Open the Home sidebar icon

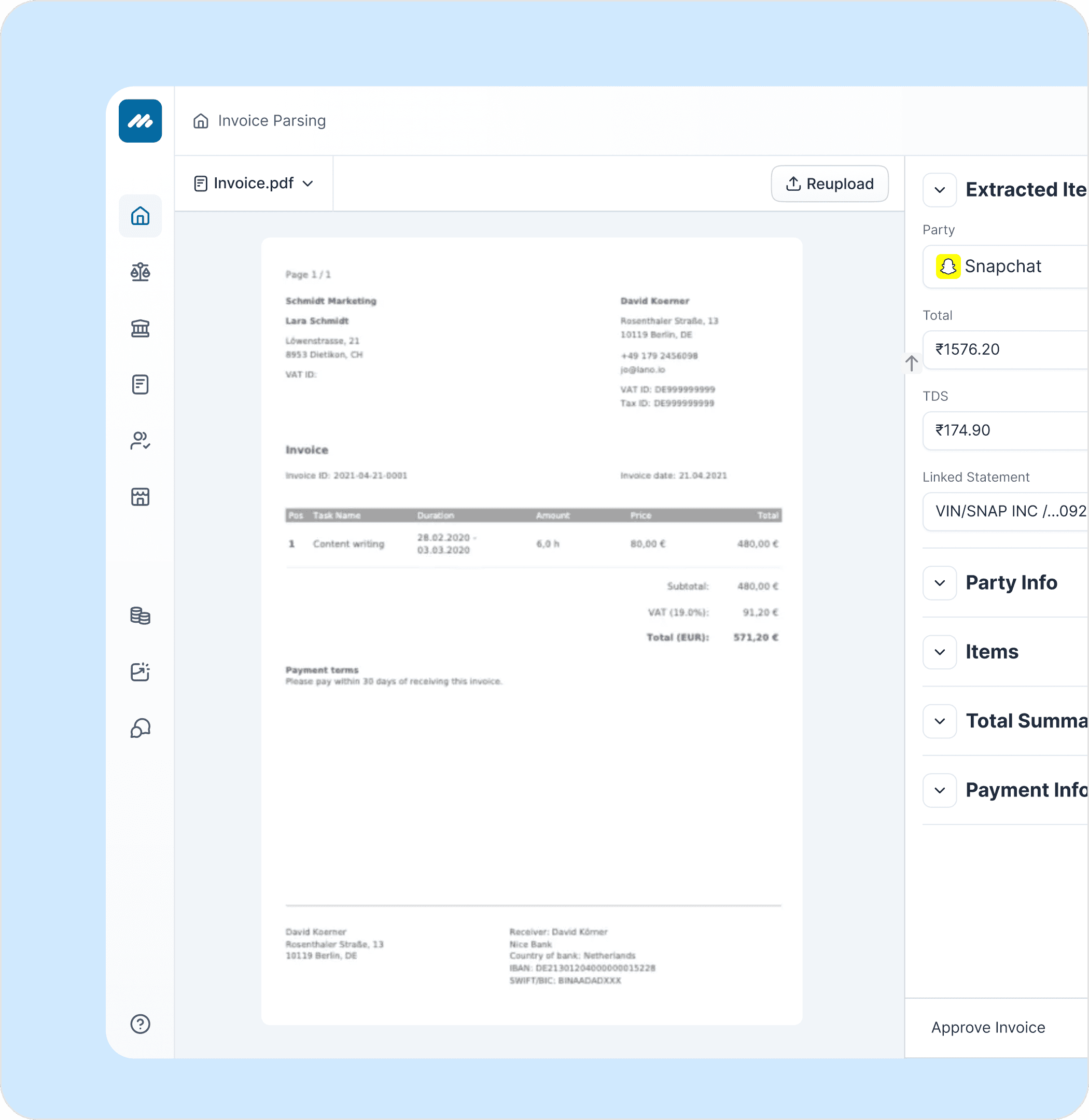pos(140,216)
